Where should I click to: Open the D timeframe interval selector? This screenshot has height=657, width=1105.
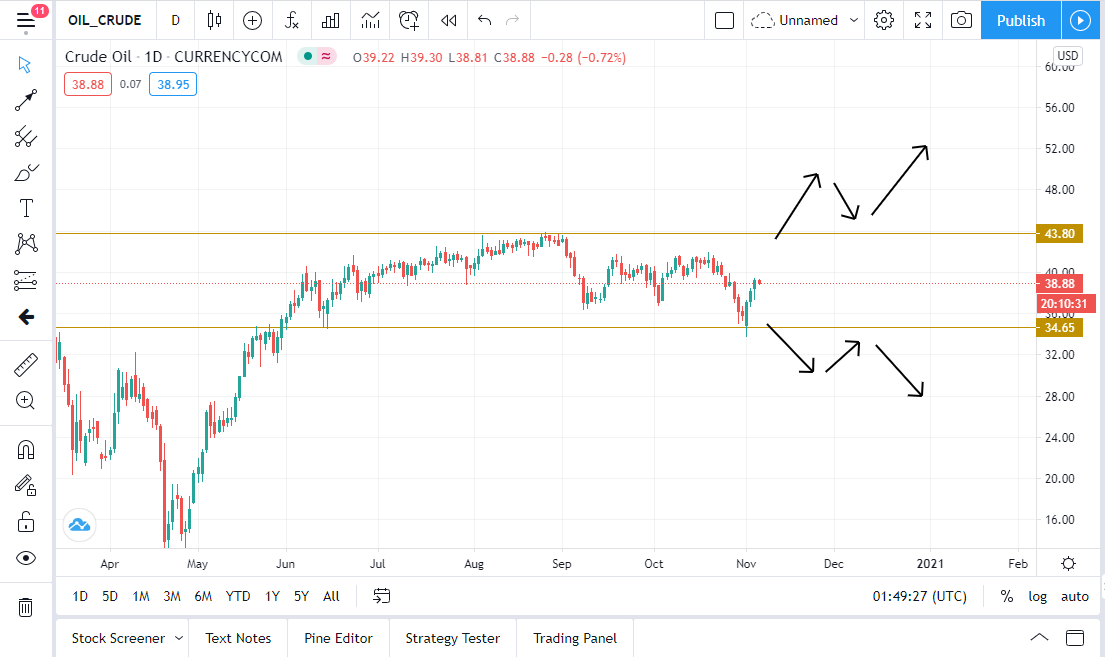[x=176, y=20]
